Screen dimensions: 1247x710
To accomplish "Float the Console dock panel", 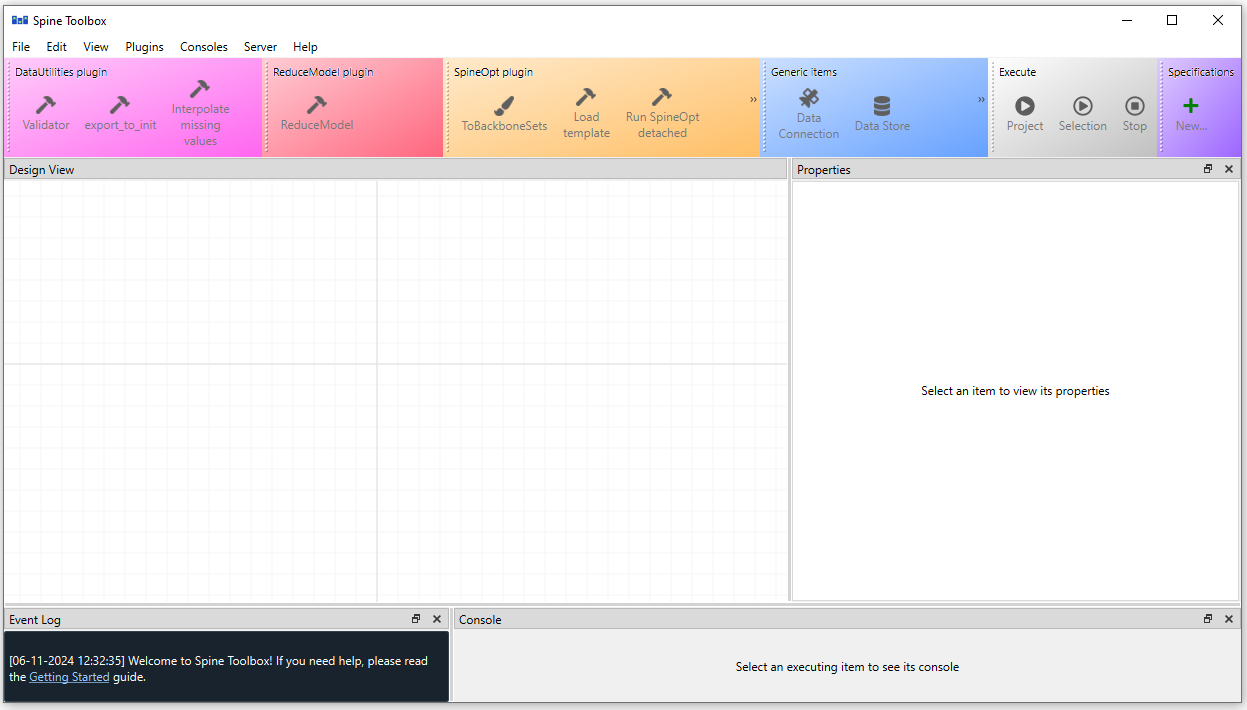I will point(1208,619).
